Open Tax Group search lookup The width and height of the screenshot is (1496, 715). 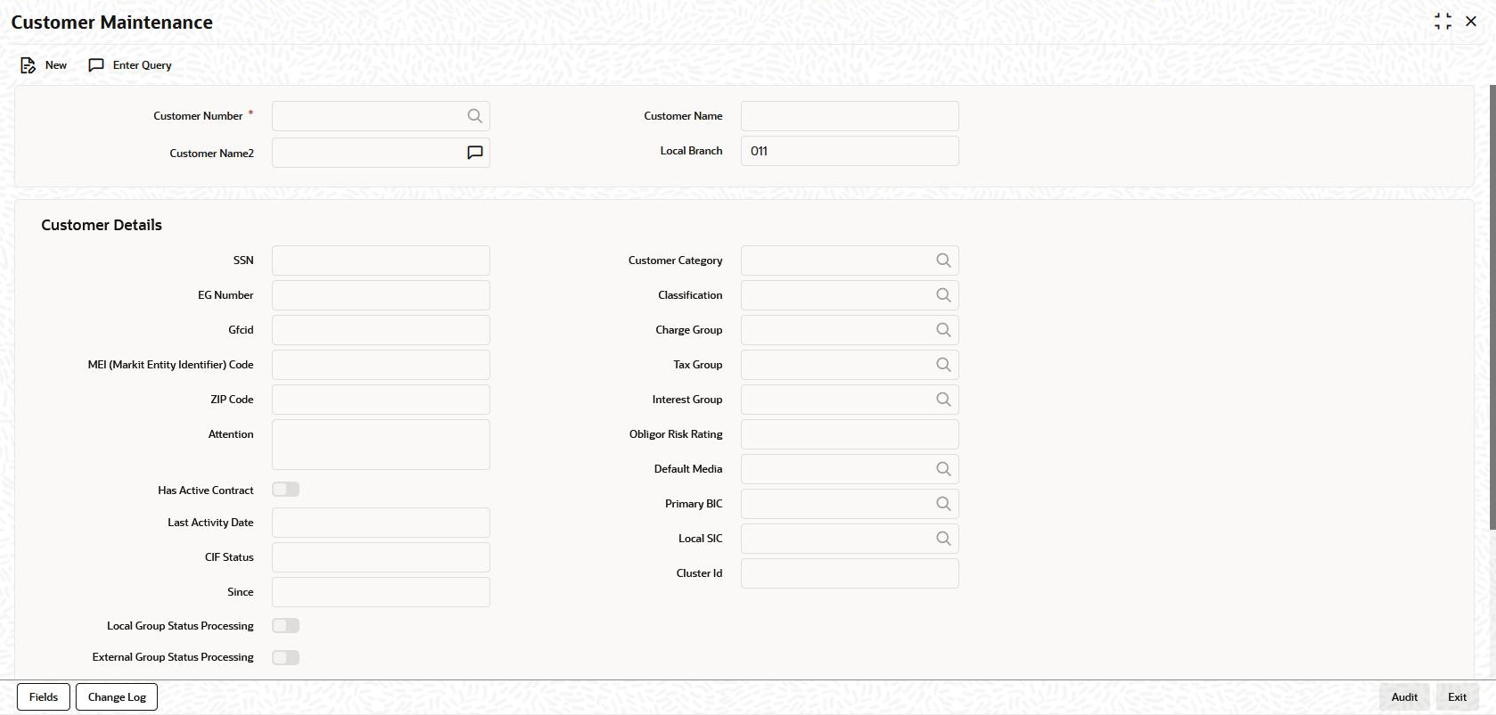tap(943, 365)
